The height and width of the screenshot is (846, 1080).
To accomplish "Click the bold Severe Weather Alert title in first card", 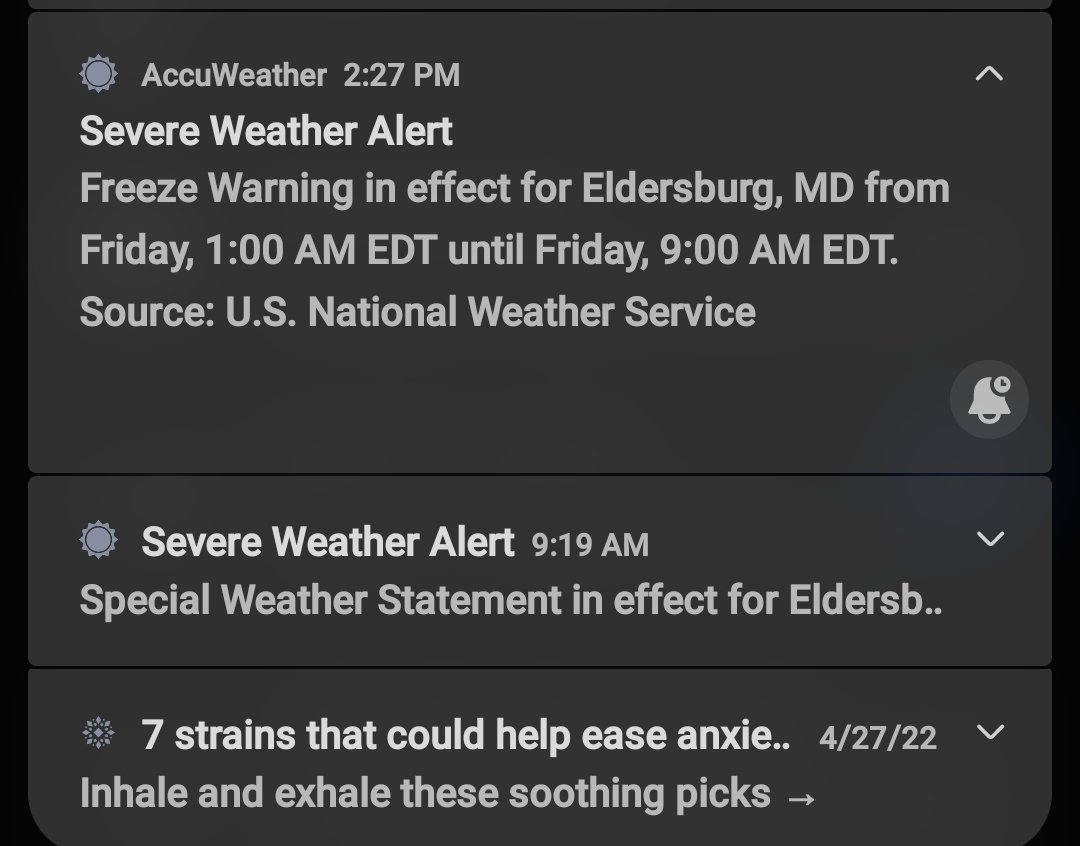I will click(x=266, y=131).
